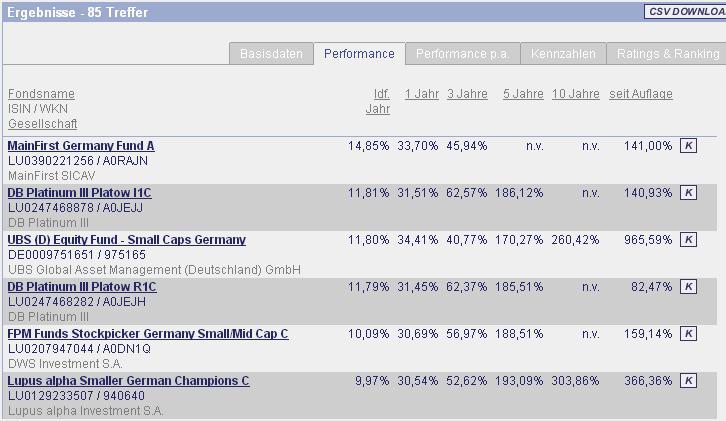The height and width of the screenshot is (421, 726).
Task: Open Lupus alpha Smaller German Champions C
Action: [128, 381]
